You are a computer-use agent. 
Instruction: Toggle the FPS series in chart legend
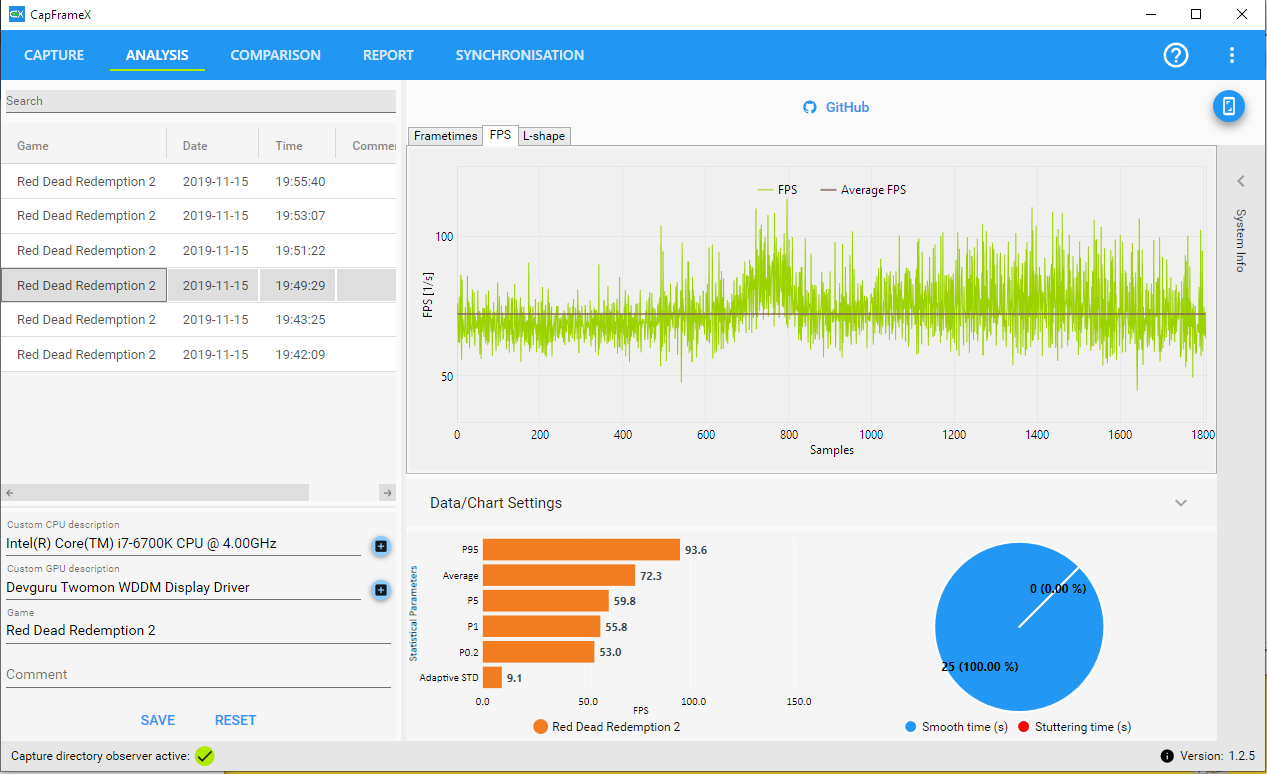click(777, 190)
